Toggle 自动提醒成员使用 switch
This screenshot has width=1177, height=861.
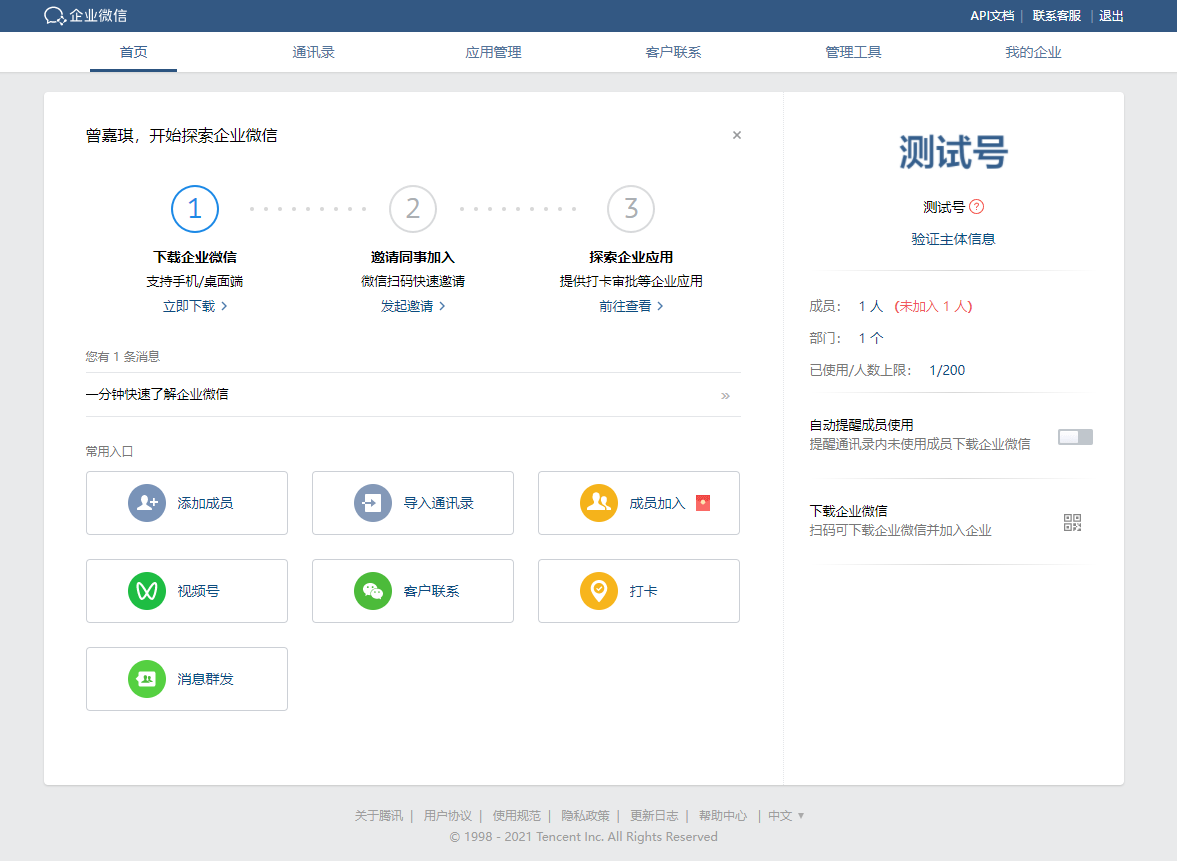(x=1075, y=437)
